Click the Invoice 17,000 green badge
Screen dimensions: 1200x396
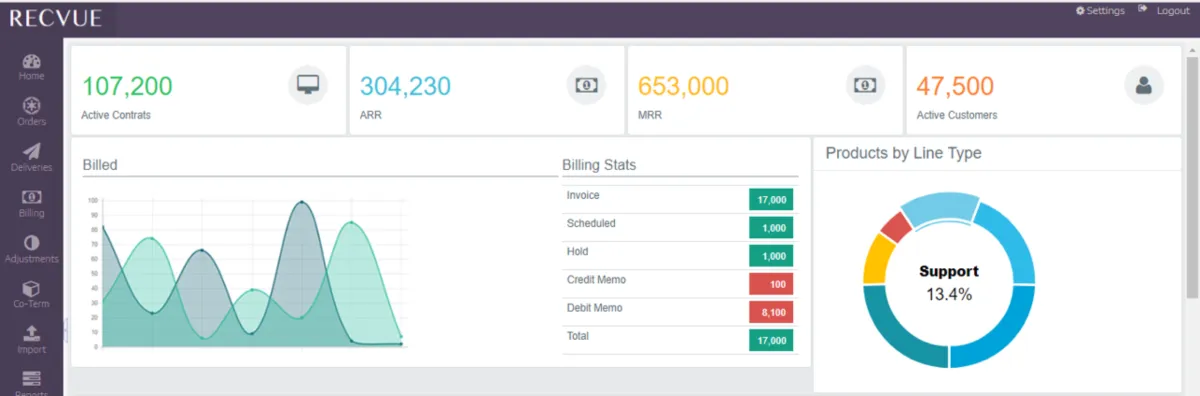click(x=771, y=200)
